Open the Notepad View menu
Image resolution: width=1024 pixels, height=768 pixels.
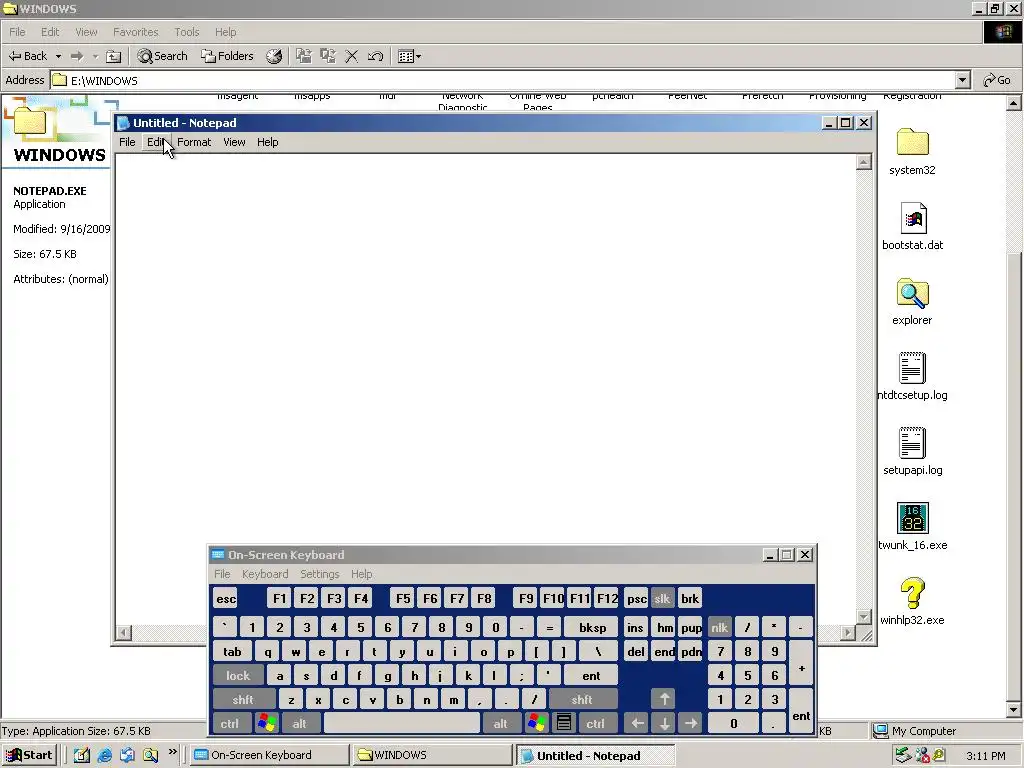[x=234, y=142]
